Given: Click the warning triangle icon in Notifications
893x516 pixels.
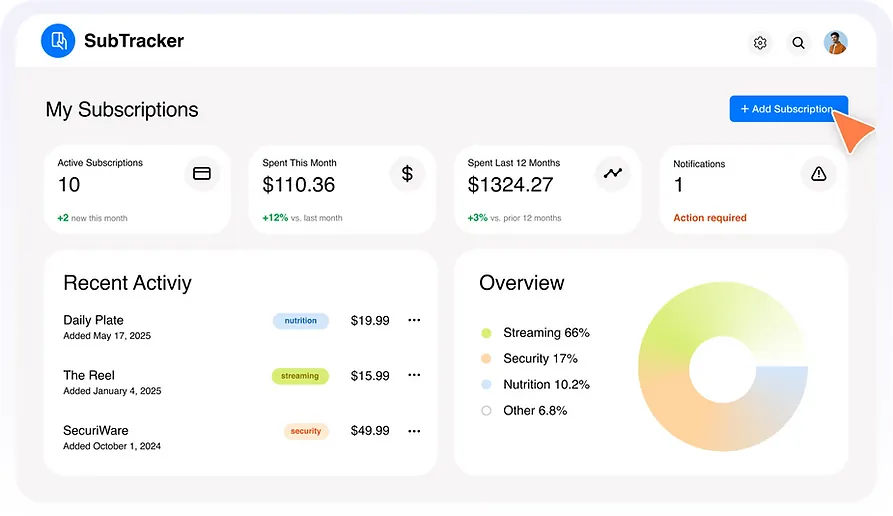Looking at the screenshot, I should point(818,174).
